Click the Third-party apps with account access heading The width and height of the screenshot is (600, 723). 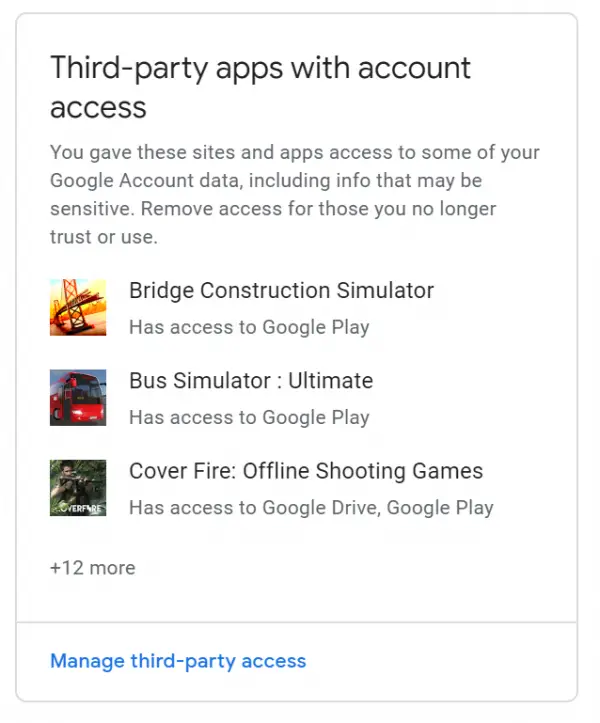tap(260, 87)
